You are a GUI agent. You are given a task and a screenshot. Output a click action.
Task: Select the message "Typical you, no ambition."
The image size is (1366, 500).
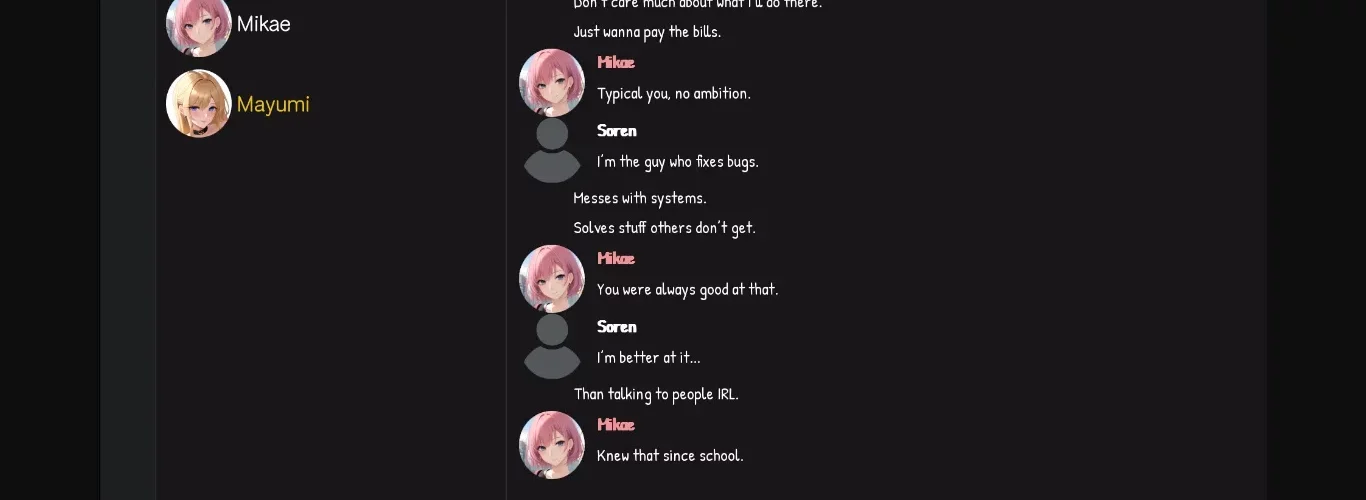tap(674, 94)
